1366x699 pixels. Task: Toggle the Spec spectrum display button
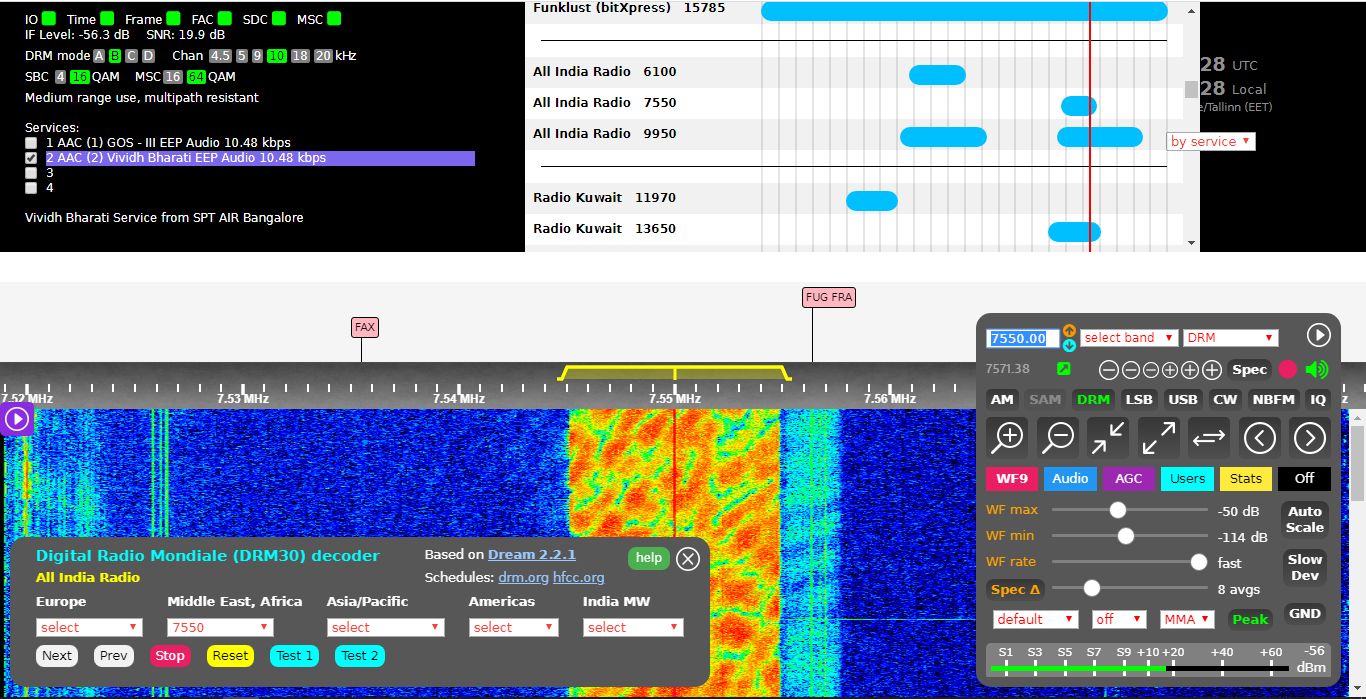(x=1249, y=369)
